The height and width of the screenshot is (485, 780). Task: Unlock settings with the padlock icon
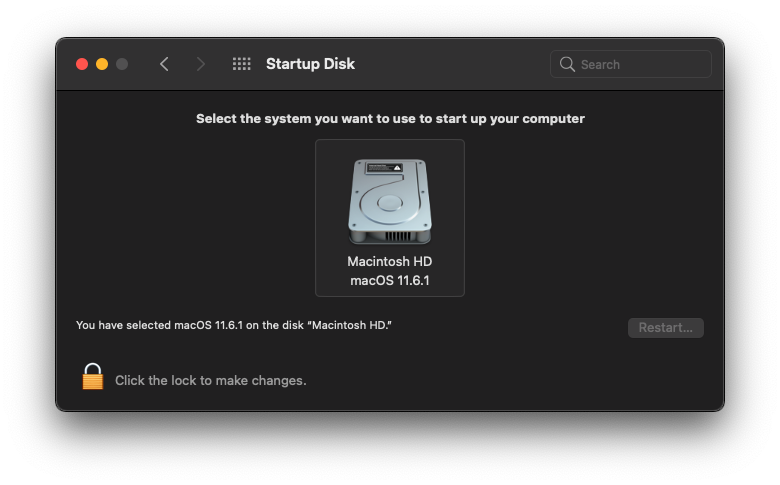tap(93, 376)
